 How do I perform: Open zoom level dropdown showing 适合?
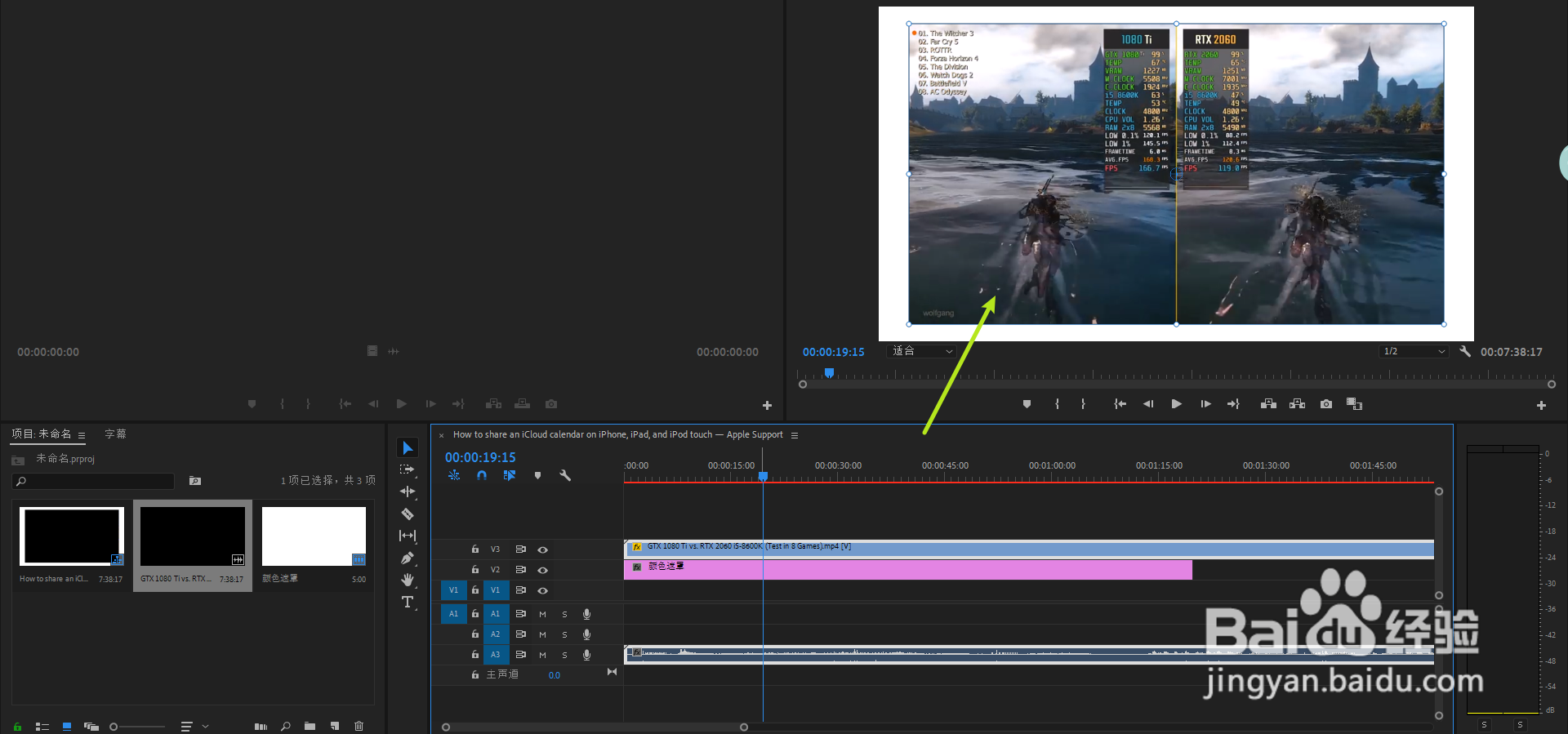(x=921, y=351)
